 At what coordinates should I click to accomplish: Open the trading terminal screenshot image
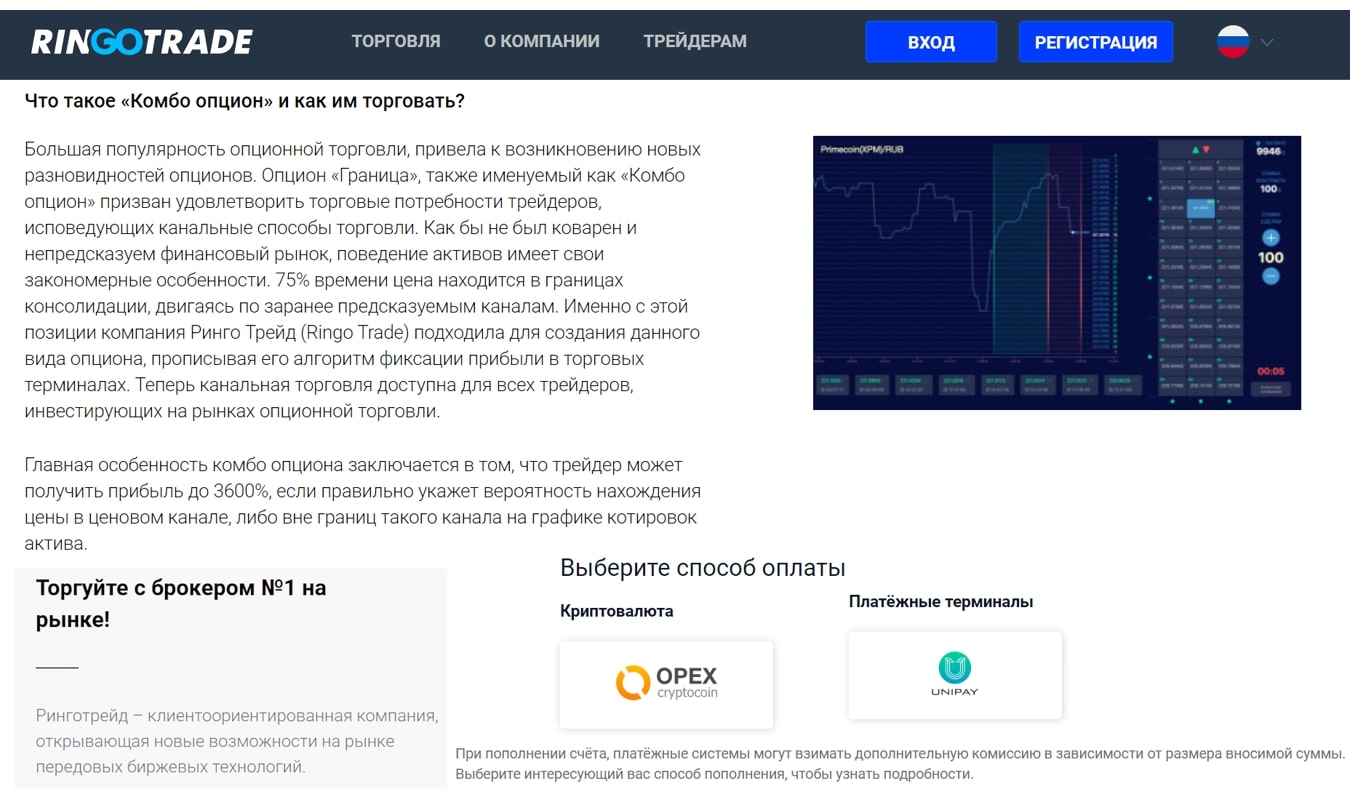point(1057,273)
